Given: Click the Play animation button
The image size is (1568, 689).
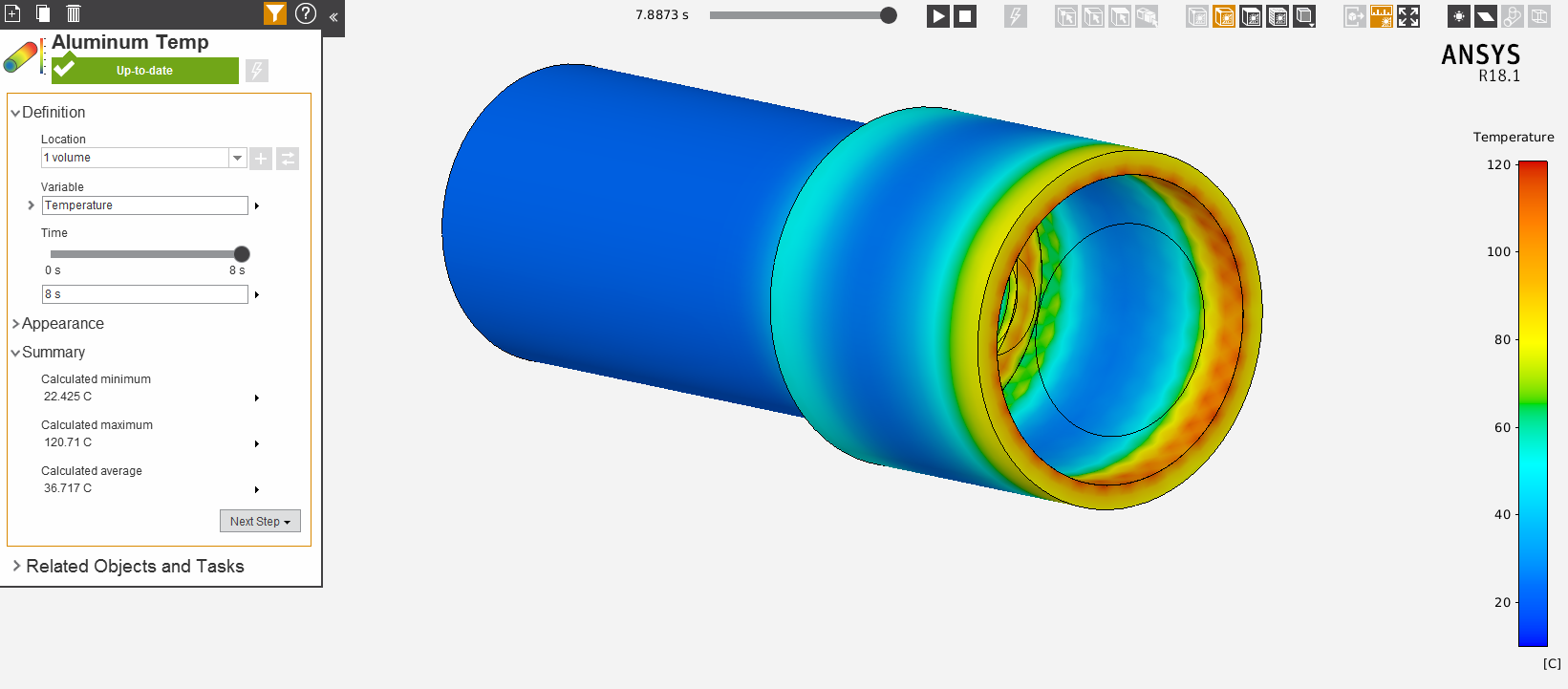Looking at the screenshot, I should [x=938, y=16].
